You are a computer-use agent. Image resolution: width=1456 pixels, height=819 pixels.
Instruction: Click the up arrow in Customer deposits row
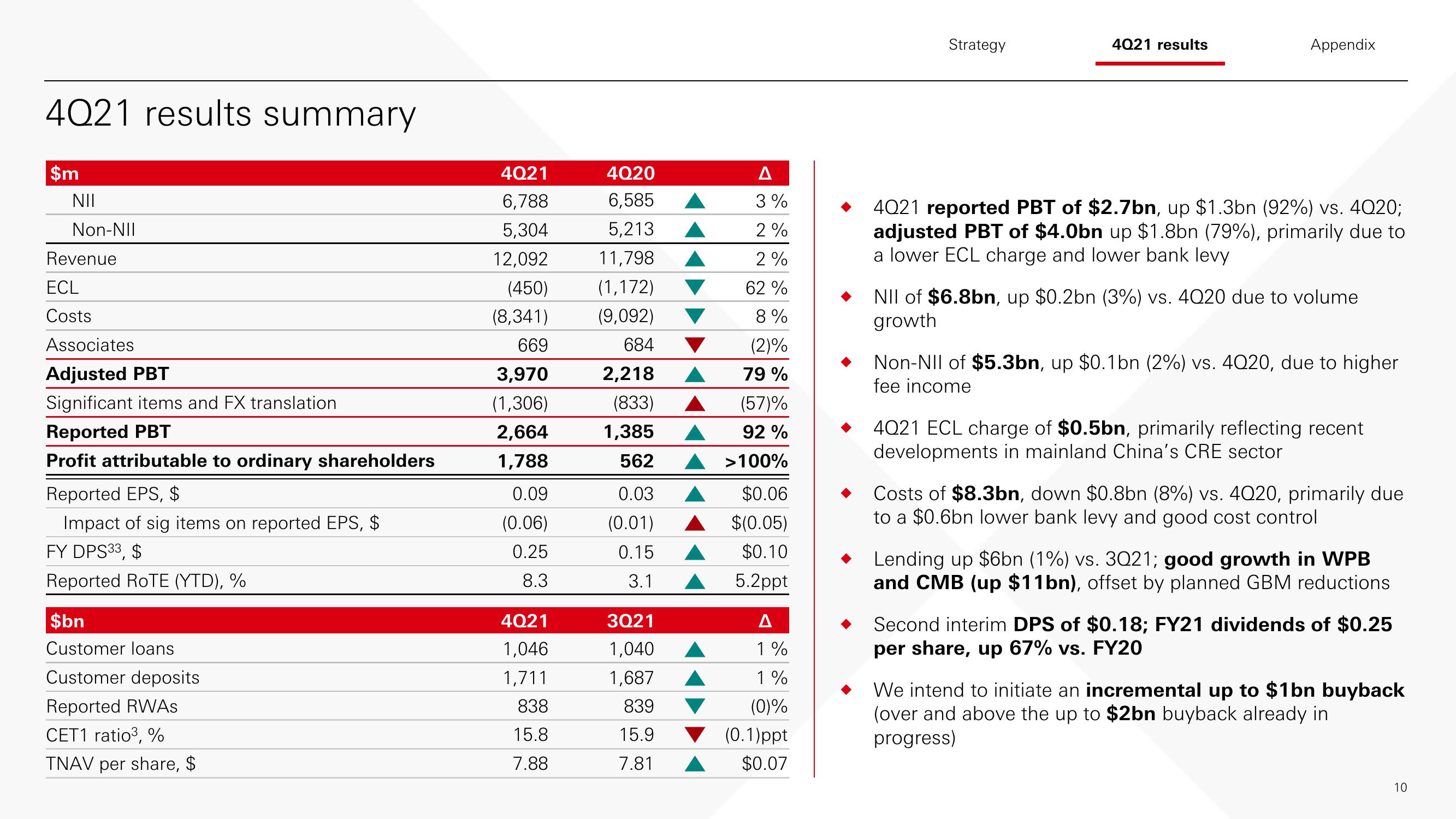click(695, 678)
